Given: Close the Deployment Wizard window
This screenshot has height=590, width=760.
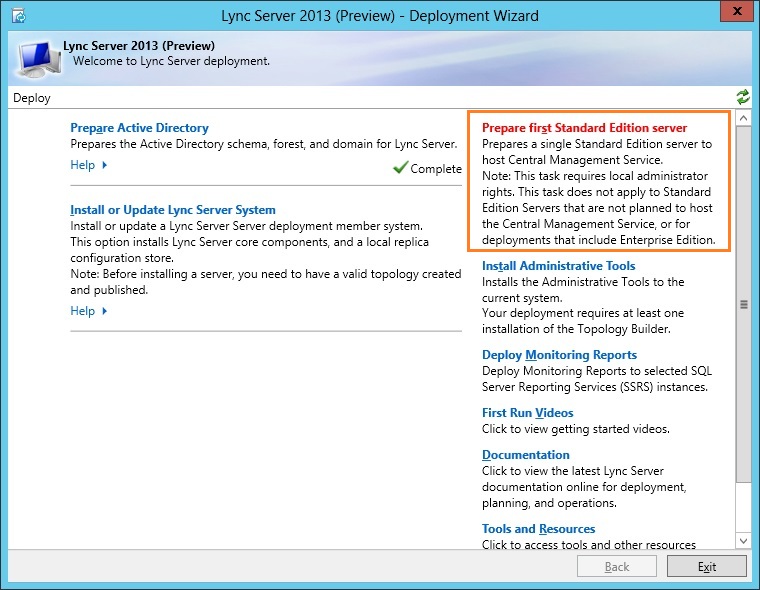Looking at the screenshot, I should pyautogui.click(x=737, y=11).
